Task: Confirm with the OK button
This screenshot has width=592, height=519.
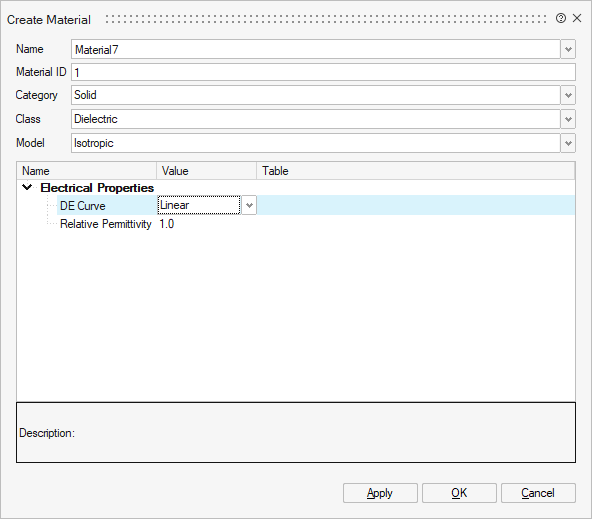Action: tap(459, 493)
